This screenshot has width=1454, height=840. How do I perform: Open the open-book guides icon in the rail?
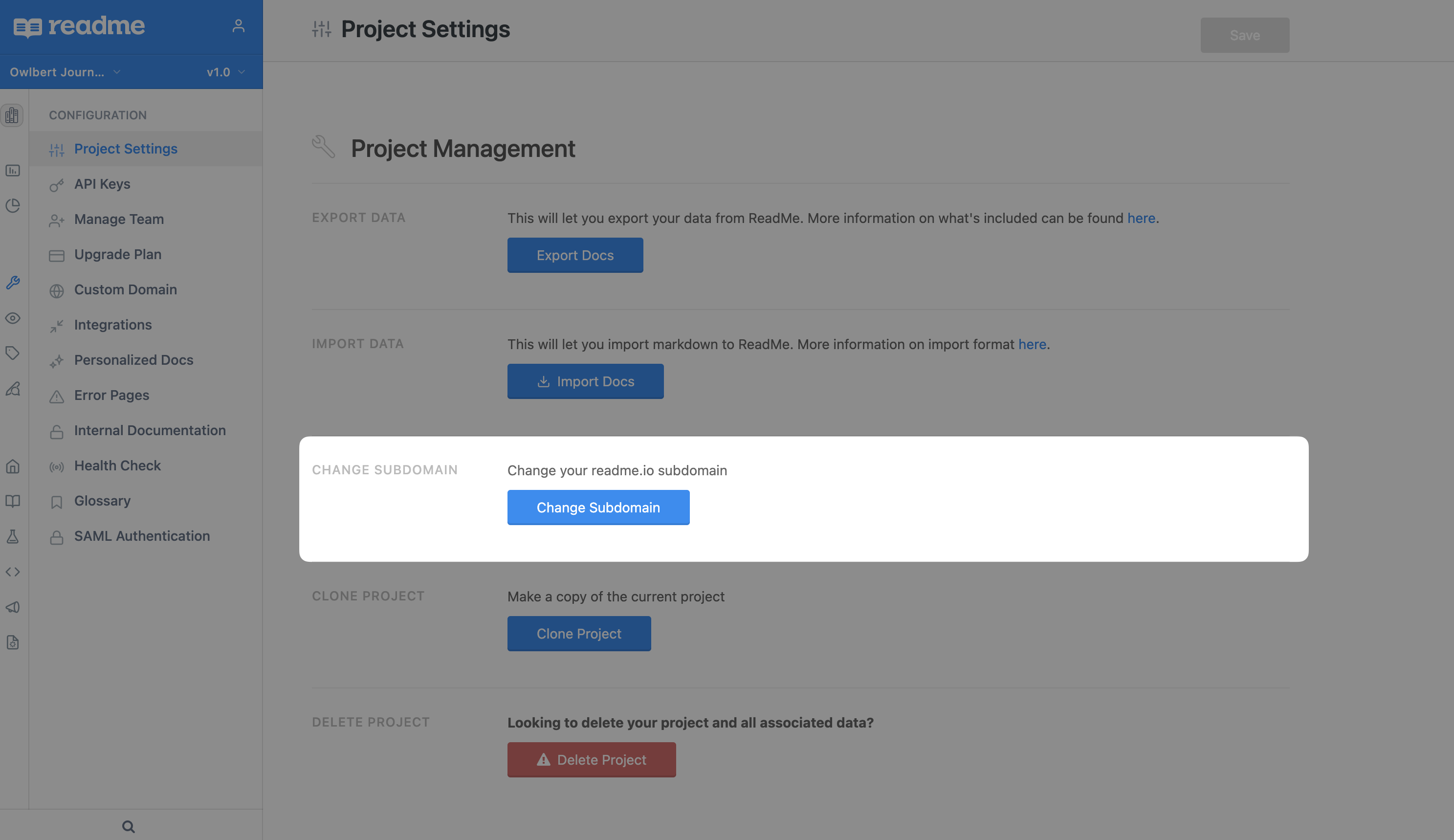13,501
